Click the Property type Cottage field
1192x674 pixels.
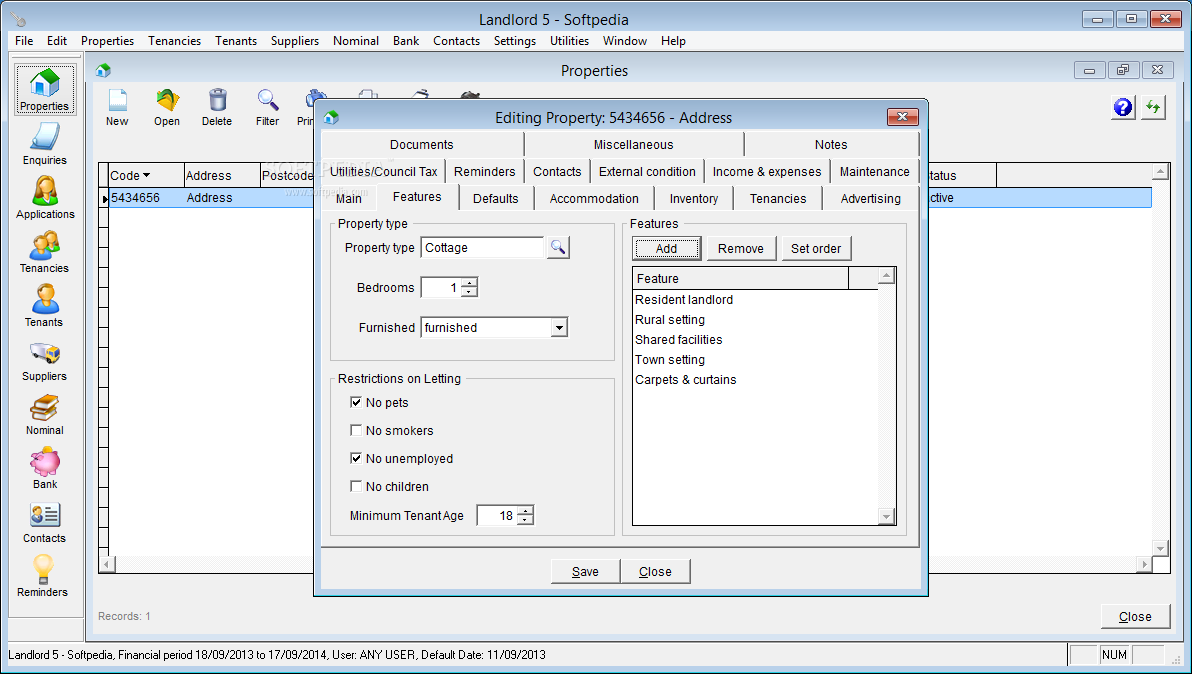coord(483,248)
